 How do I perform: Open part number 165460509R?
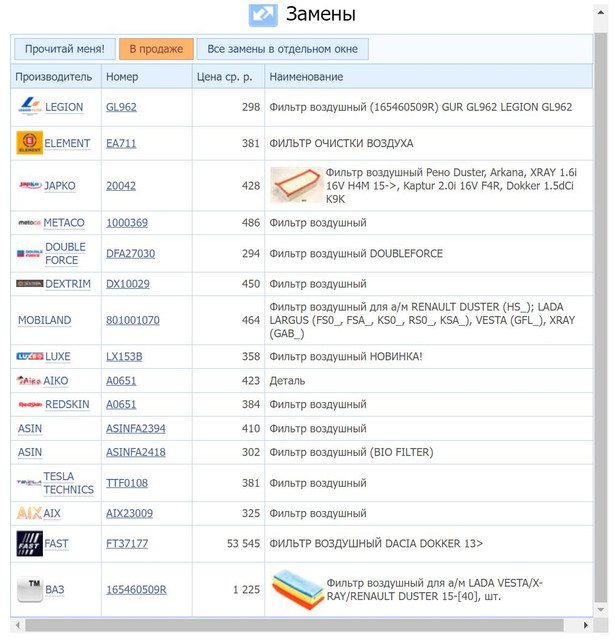(136, 589)
